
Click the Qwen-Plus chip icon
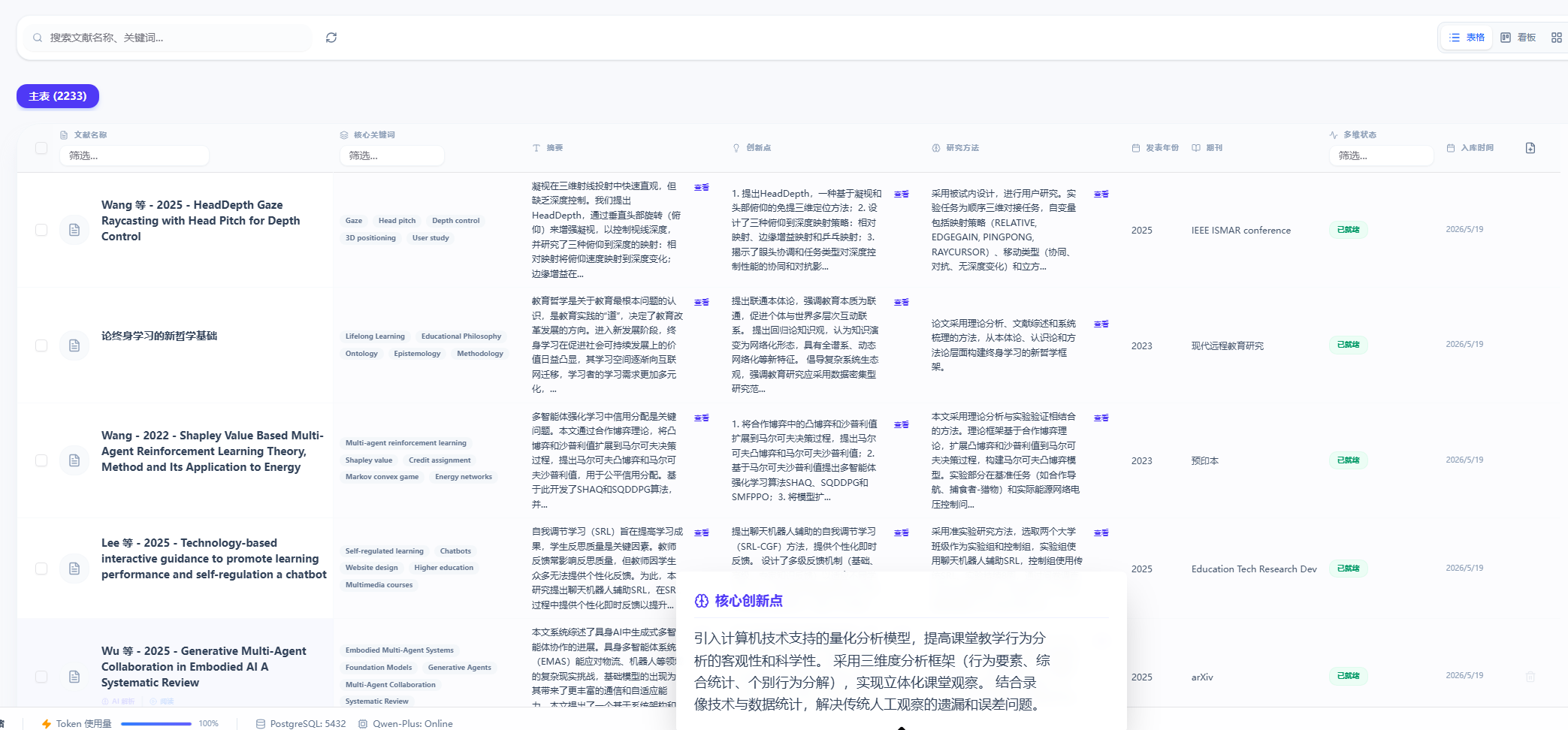363,724
